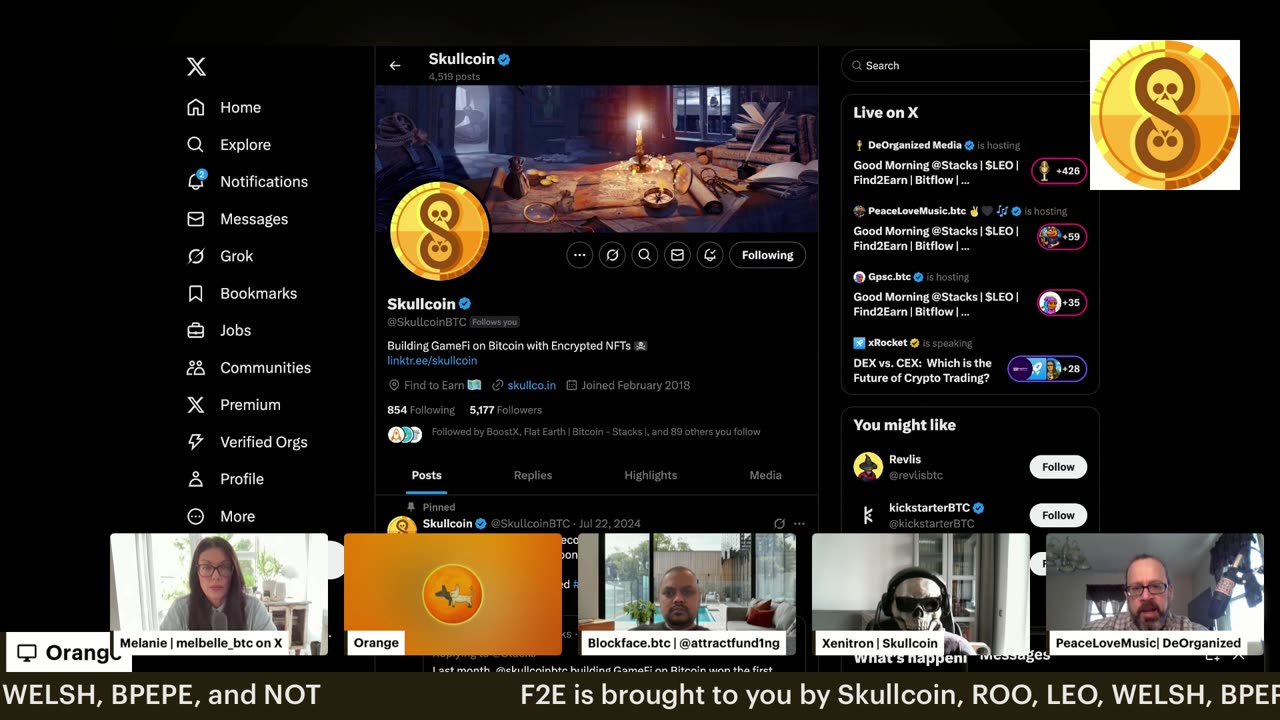Click Melanie's video tile
The width and height of the screenshot is (1280, 720).
tap(219, 594)
